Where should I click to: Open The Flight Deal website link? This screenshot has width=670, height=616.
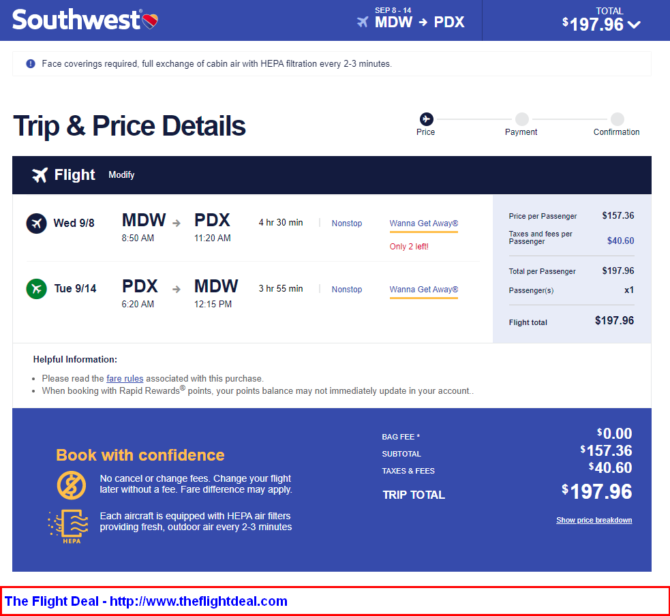pyautogui.click(x=146, y=601)
